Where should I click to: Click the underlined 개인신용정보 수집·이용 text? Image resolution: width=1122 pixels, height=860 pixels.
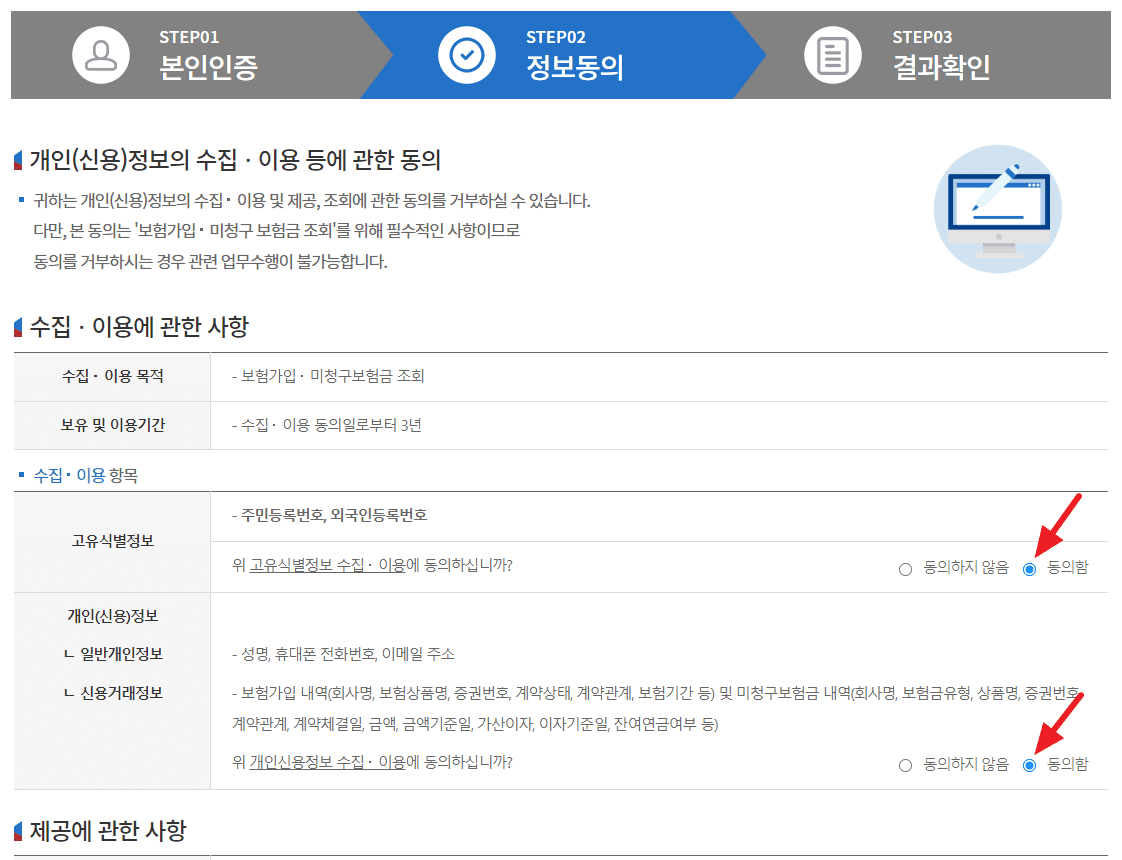[x=328, y=762]
